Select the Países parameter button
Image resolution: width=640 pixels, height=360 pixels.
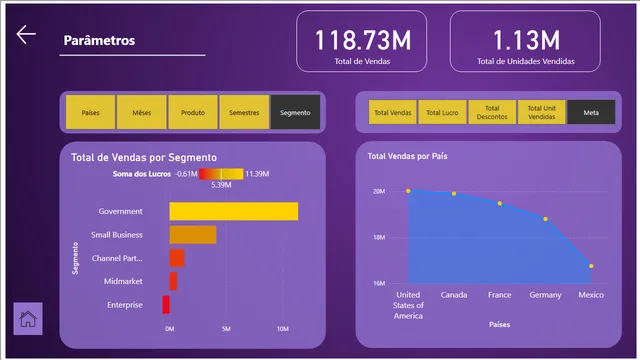pyautogui.click(x=90, y=112)
